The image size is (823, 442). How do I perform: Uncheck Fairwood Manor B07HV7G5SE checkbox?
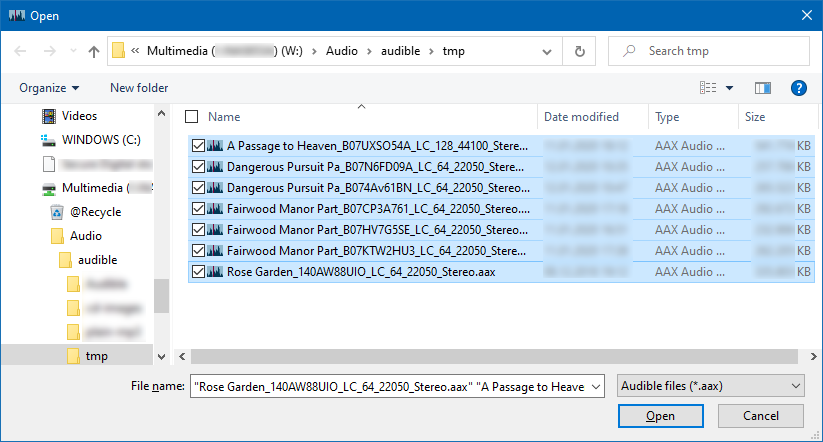(x=198, y=229)
